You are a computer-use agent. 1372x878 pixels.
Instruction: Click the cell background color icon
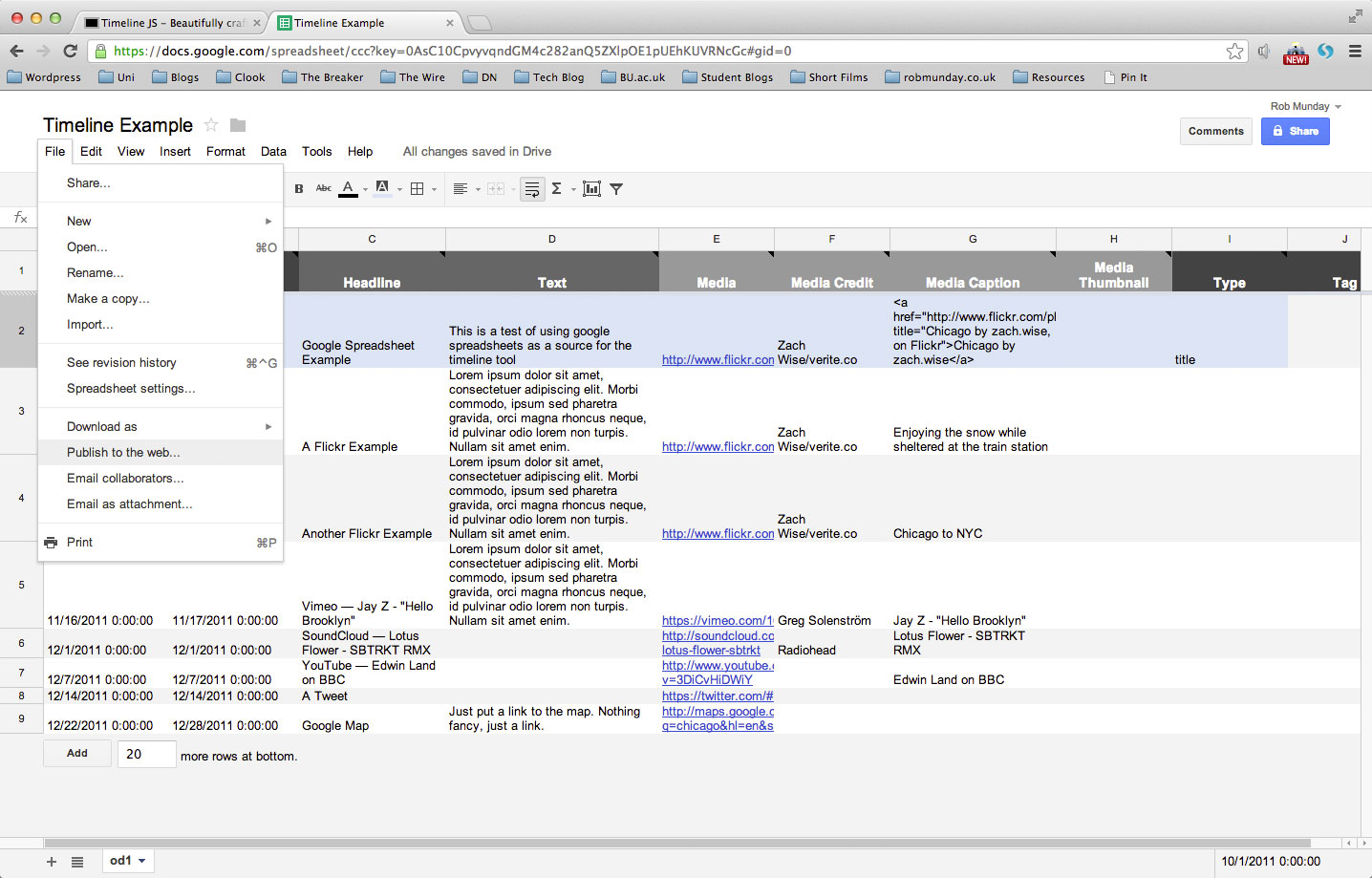(x=382, y=188)
